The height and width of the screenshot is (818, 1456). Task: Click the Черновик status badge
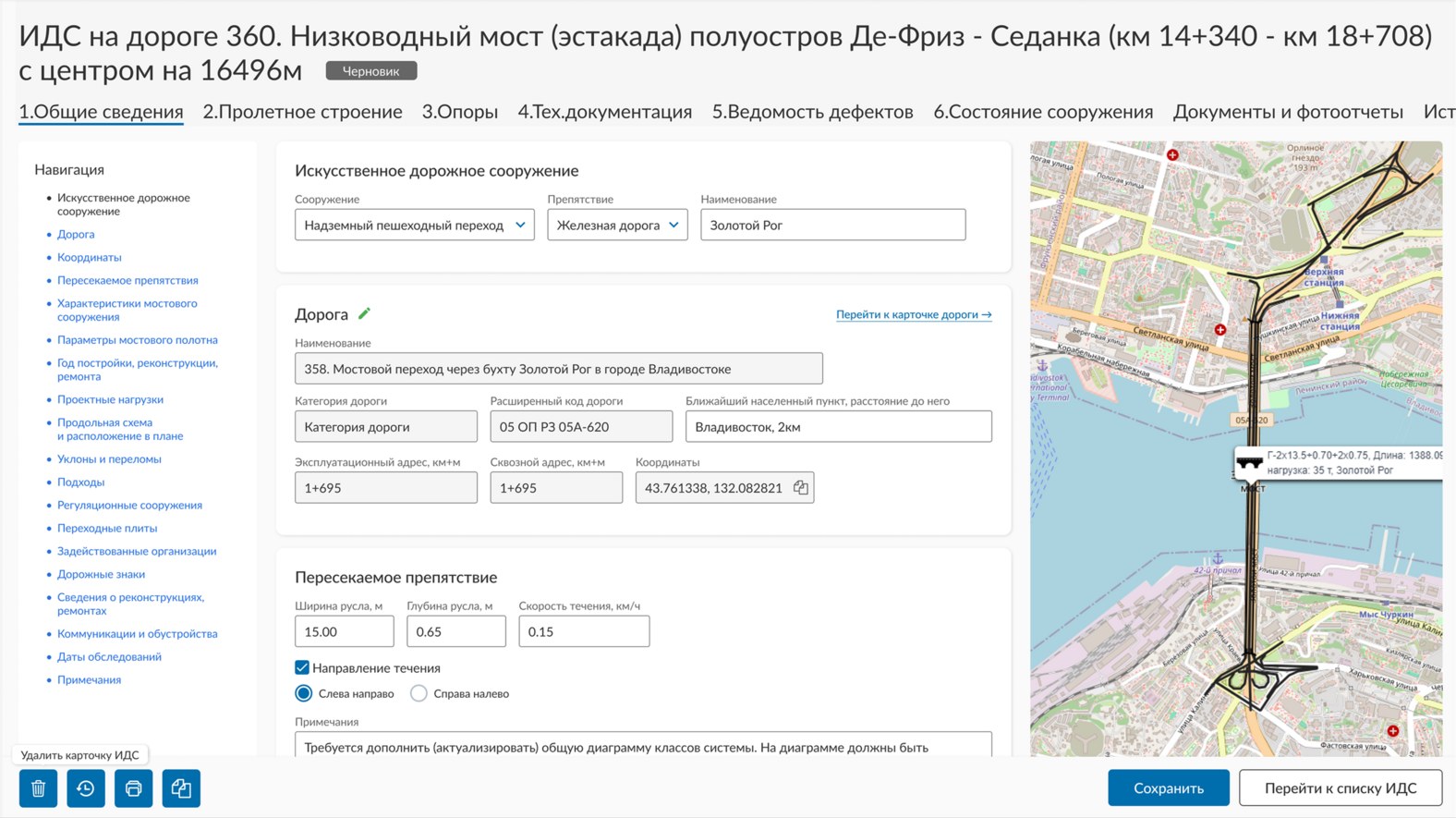click(x=371, y=71)
